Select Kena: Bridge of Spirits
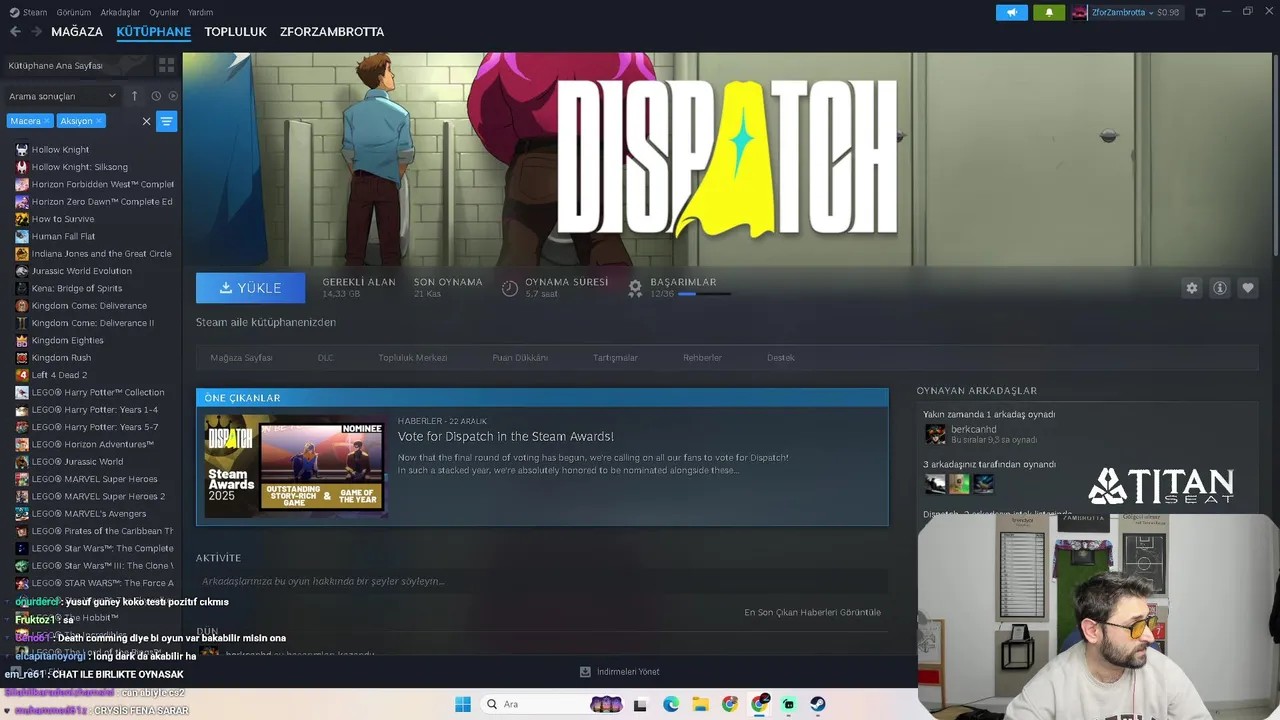The width and height of the screenshot is (1280, 720). coord(76,288)
